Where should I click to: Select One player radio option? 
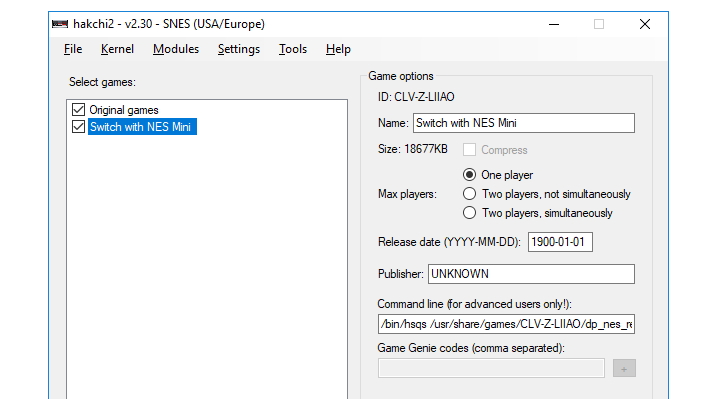click(x=469, y=175)
